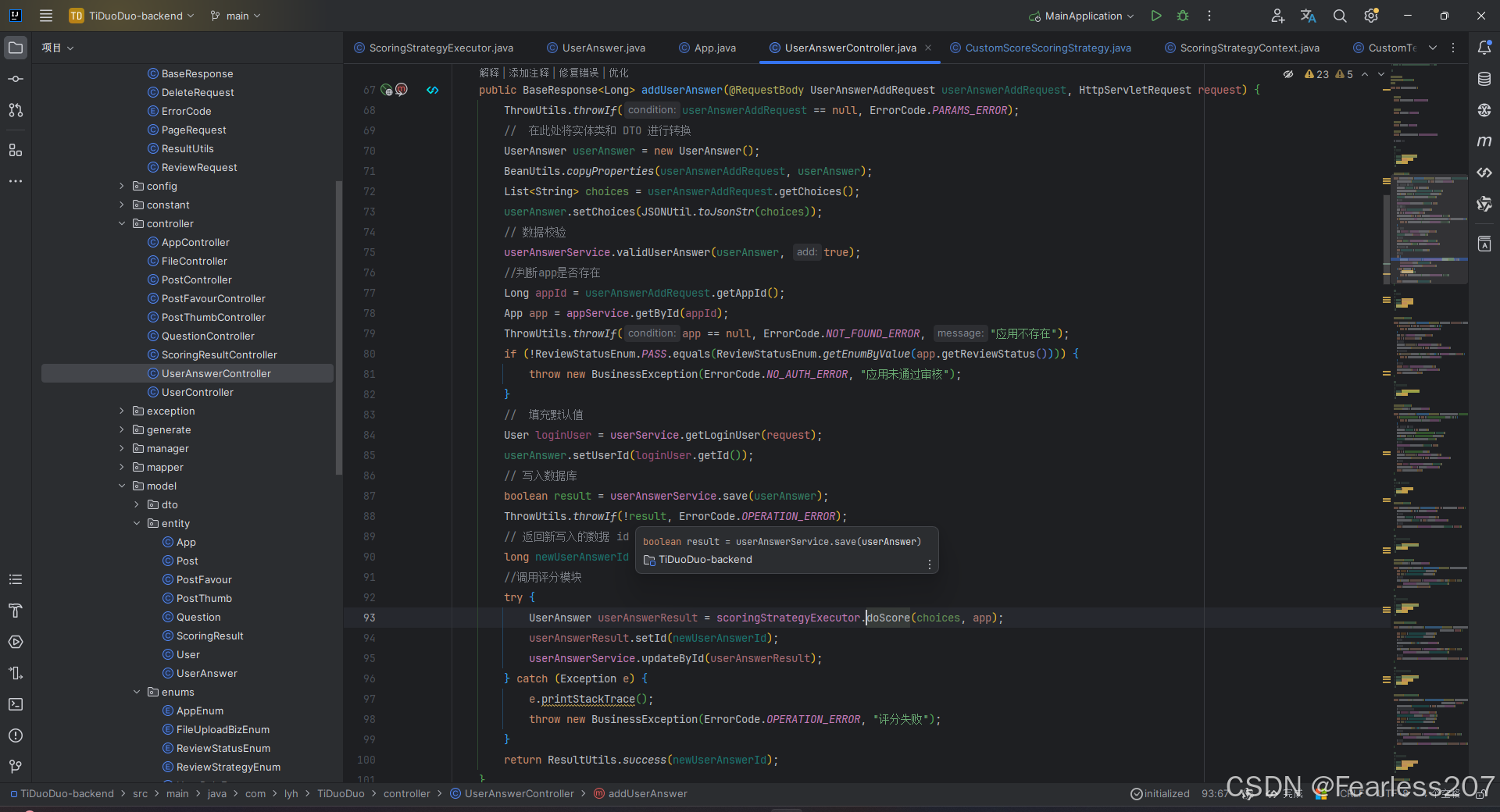Run MainApplication with the play icon

point(1156,16)
